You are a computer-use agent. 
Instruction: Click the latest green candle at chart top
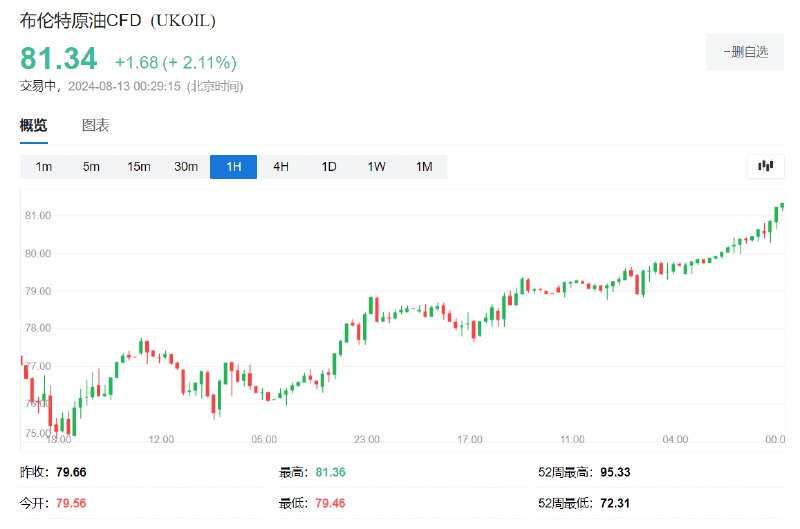coord(782,206)
